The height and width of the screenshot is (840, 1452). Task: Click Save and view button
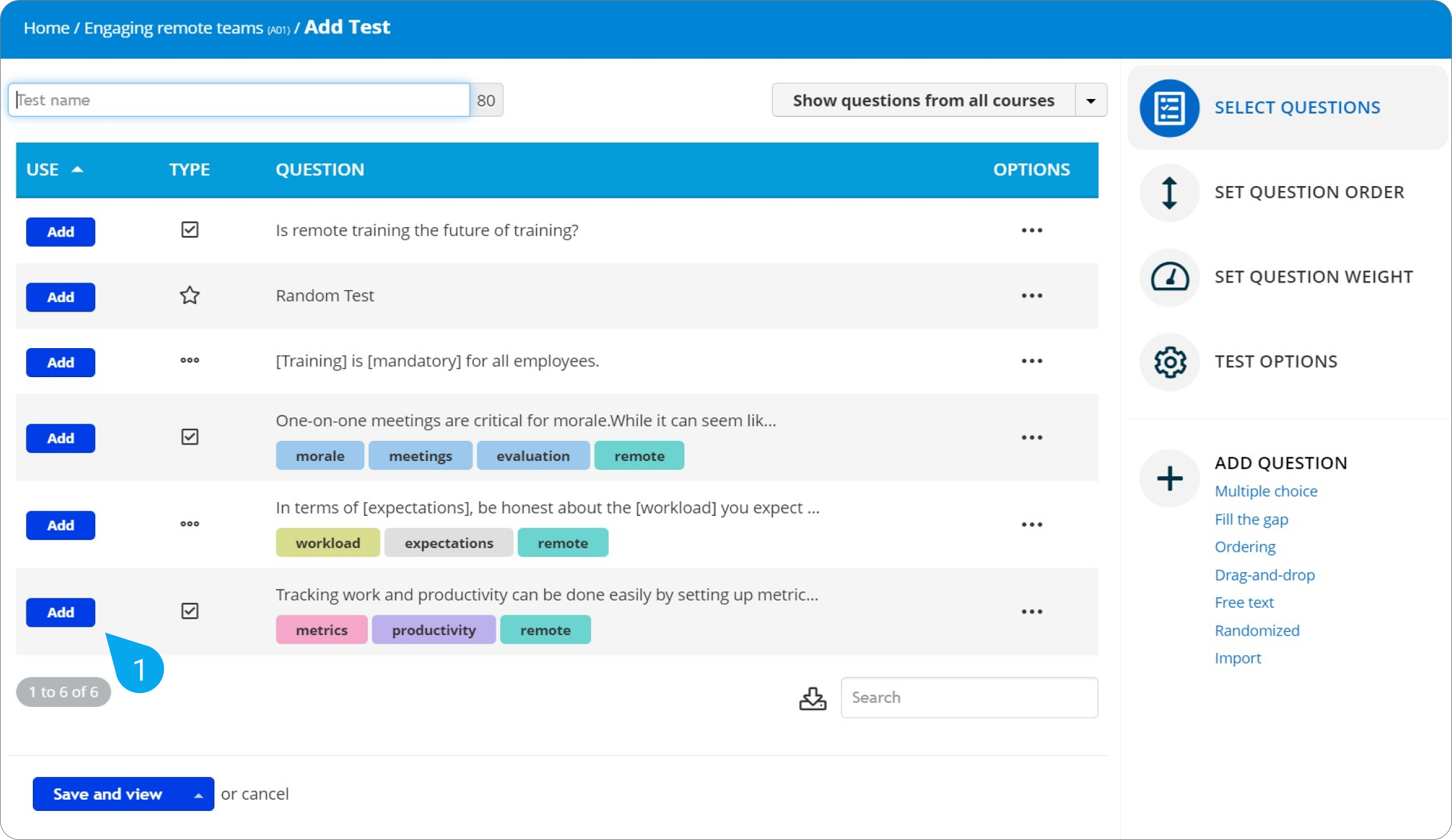(x=108, y=795)
